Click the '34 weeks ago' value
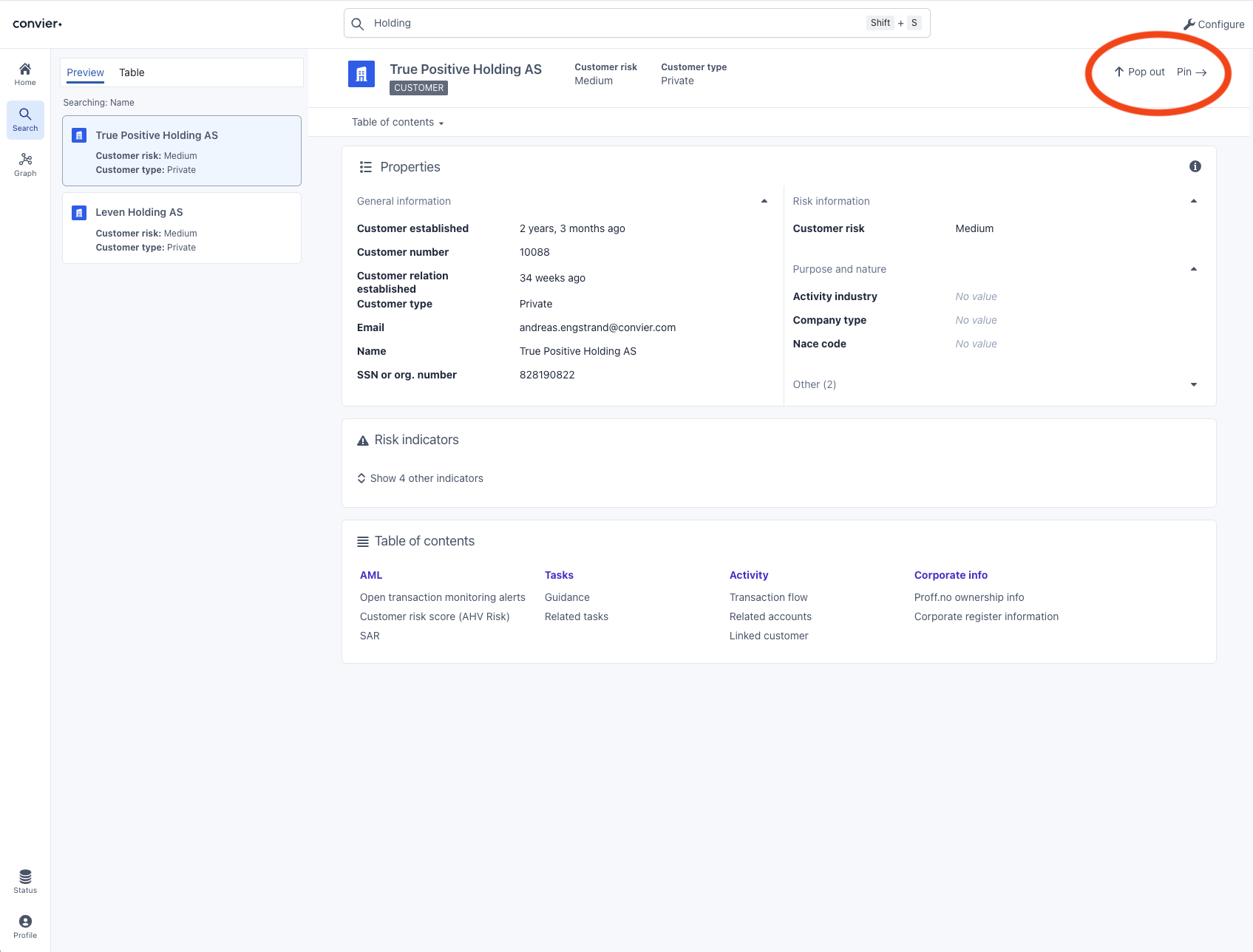 [552, 278]
